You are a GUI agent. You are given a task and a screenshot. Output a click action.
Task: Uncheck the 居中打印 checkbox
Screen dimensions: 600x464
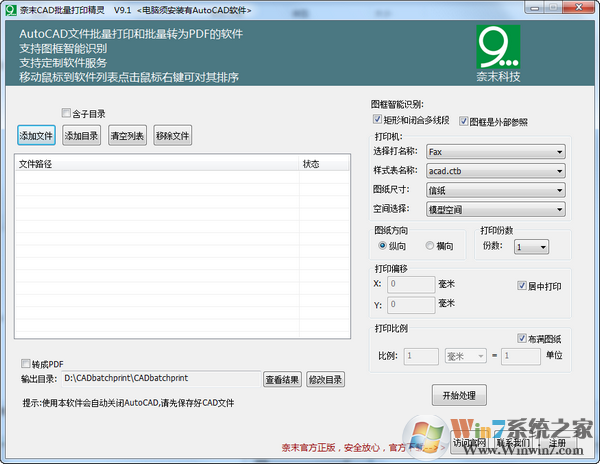522,286
